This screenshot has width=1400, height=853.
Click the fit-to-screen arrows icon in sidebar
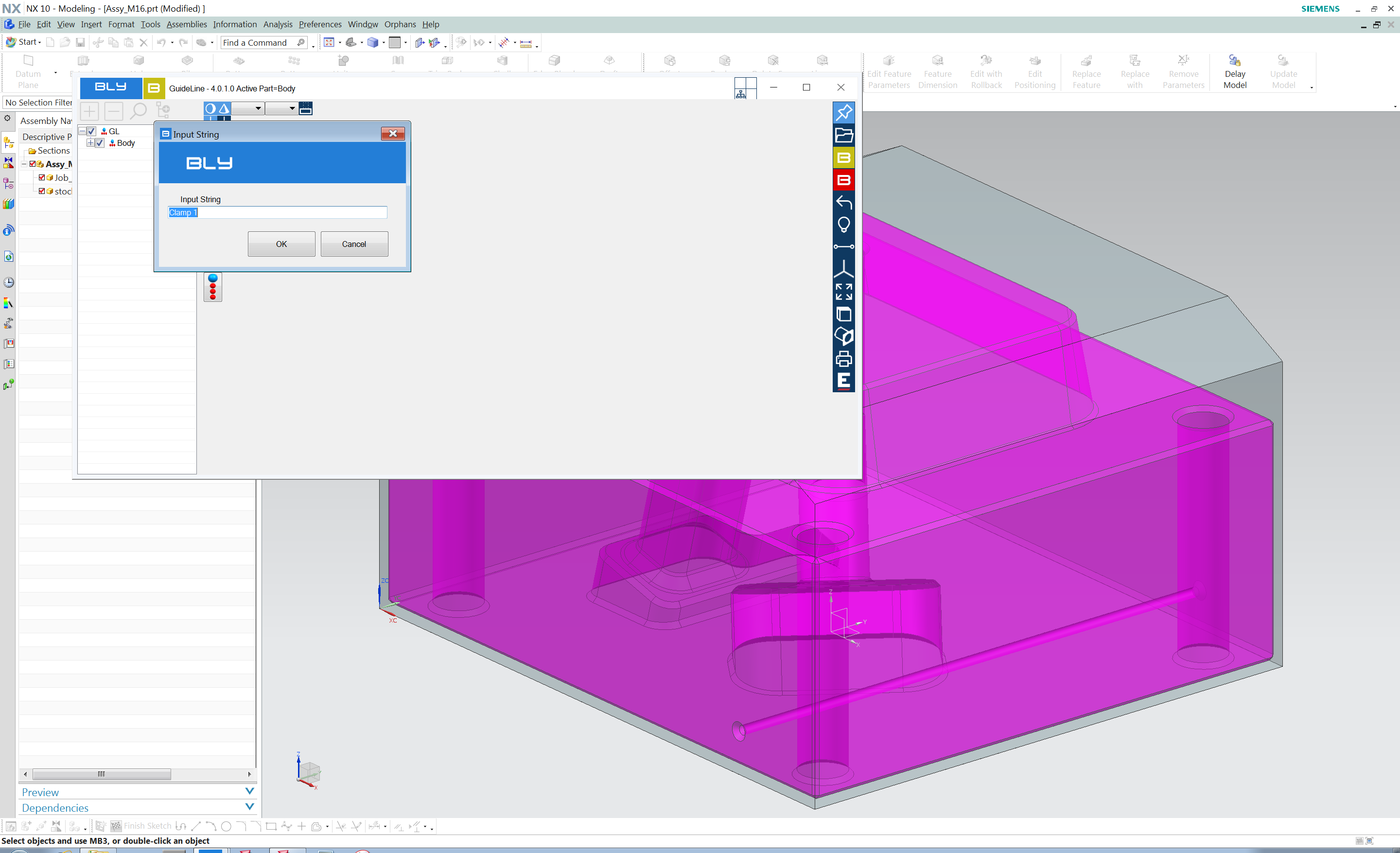843,291
